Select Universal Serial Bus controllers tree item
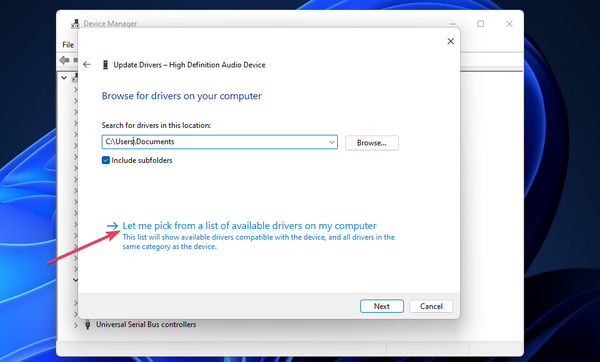The height and width of the screenshot is (362, 600). (146, 324)
